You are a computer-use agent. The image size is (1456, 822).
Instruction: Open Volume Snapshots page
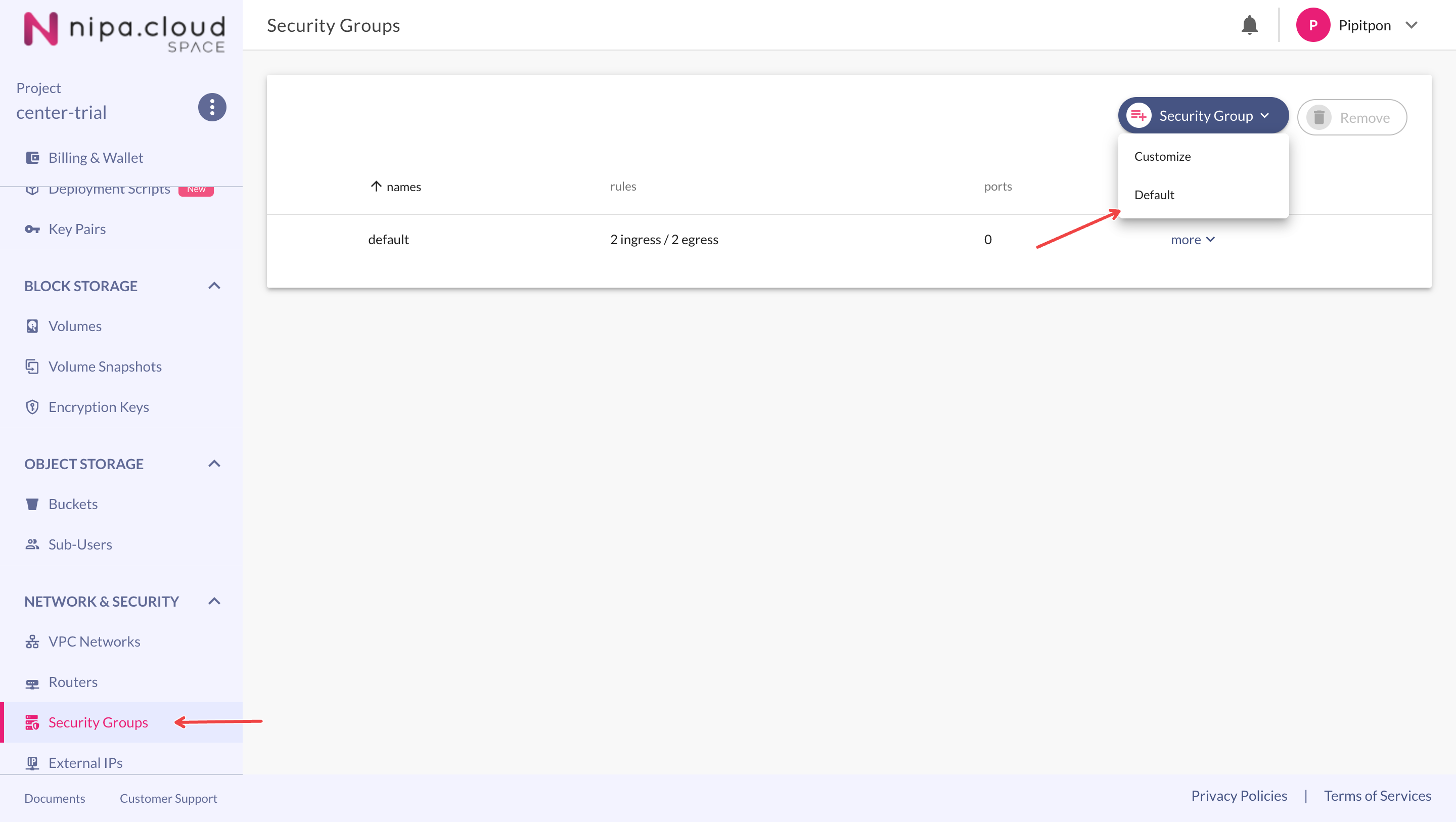coord(105,367)
